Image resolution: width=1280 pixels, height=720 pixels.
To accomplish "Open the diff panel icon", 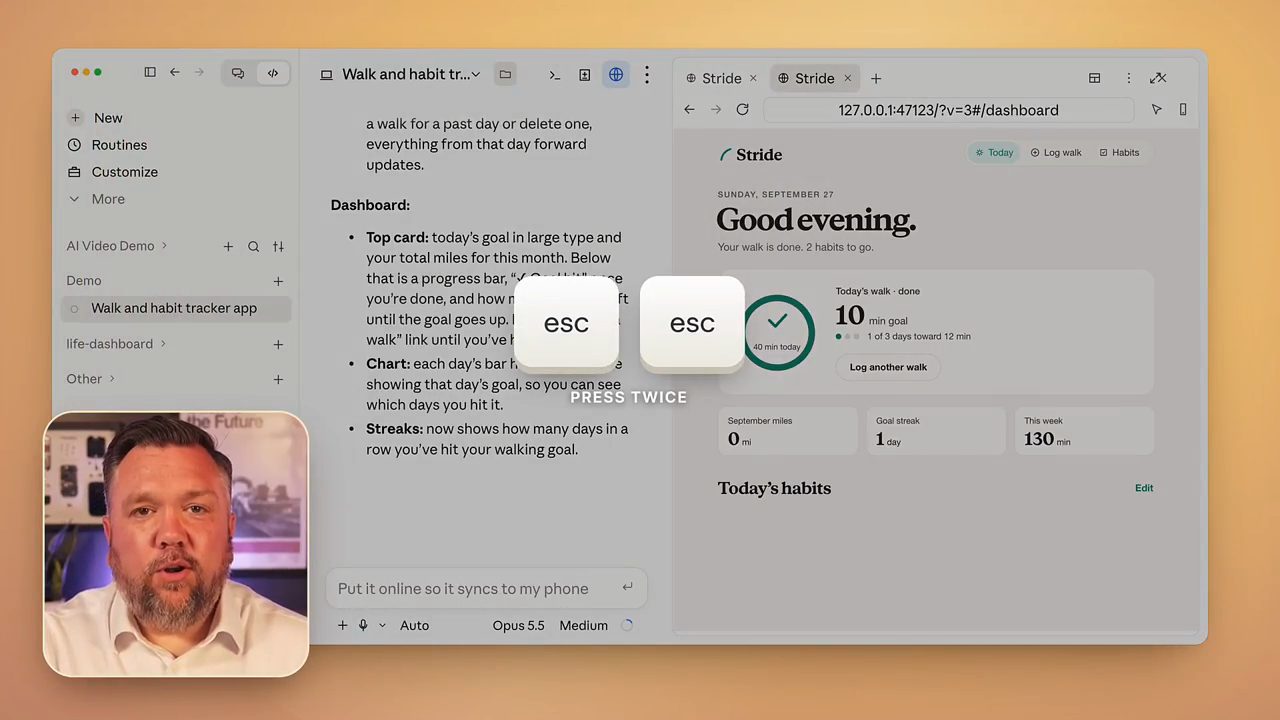I will pyautogui.click(x=585, y=75).
